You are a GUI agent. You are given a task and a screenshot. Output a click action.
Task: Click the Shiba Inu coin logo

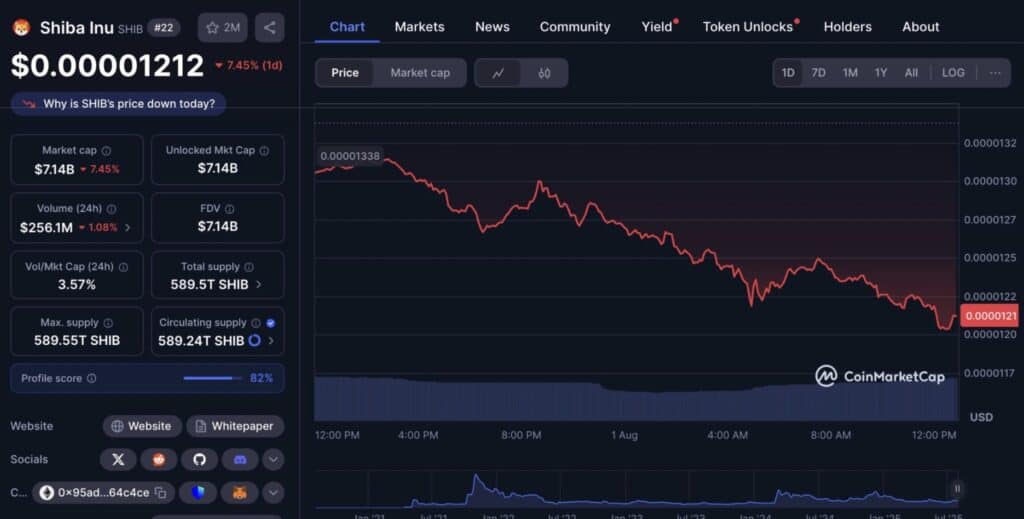(x=22, y=27)
